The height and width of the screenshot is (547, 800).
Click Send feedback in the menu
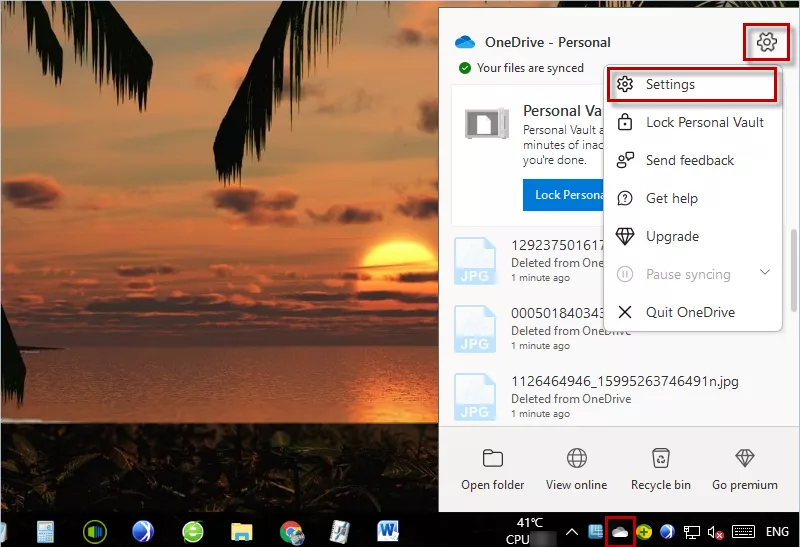[689, 161]
